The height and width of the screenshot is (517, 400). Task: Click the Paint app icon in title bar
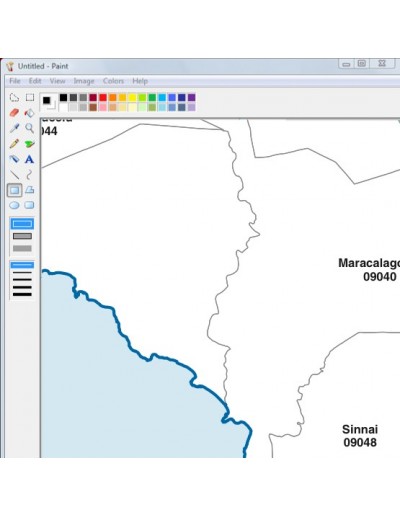coord(11,66)
